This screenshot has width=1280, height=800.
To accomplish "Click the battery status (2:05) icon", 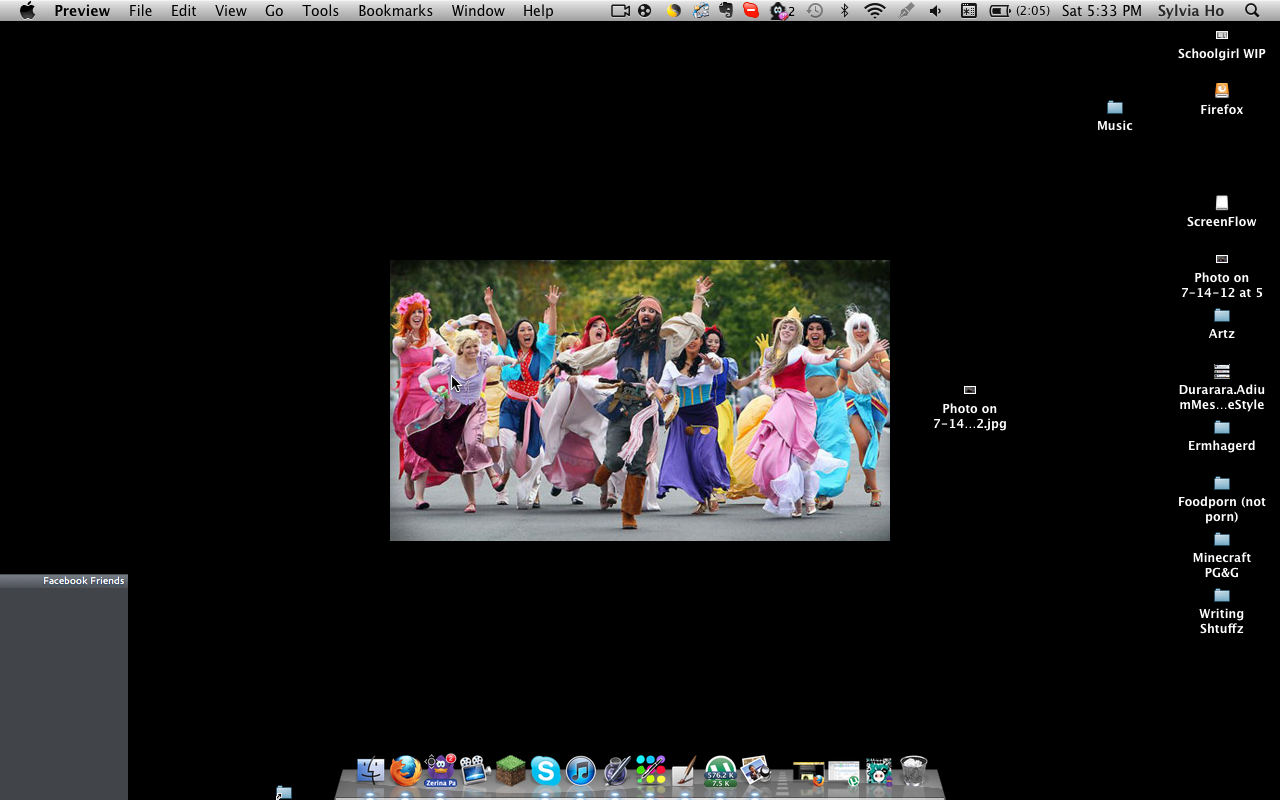I will [x=1019, y=11].
